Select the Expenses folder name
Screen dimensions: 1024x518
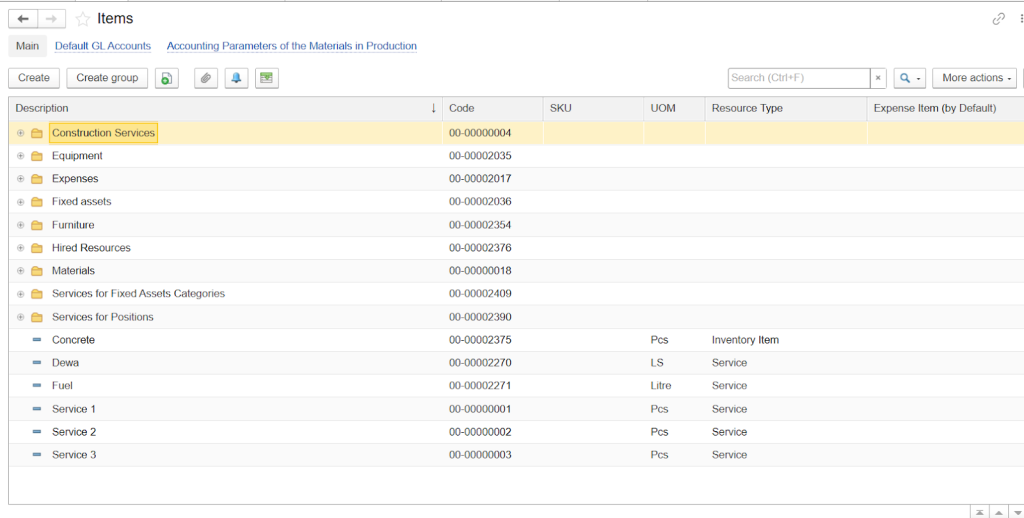click(75, 178)
